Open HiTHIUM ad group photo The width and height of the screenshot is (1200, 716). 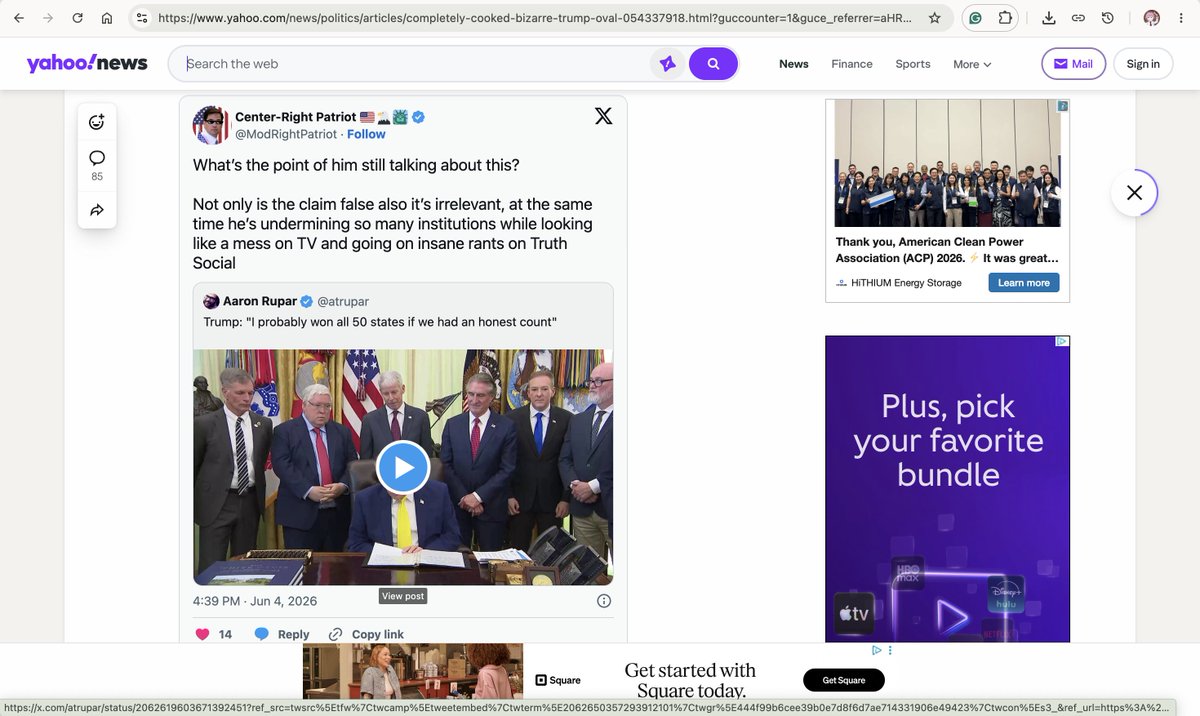click(947, 163)
